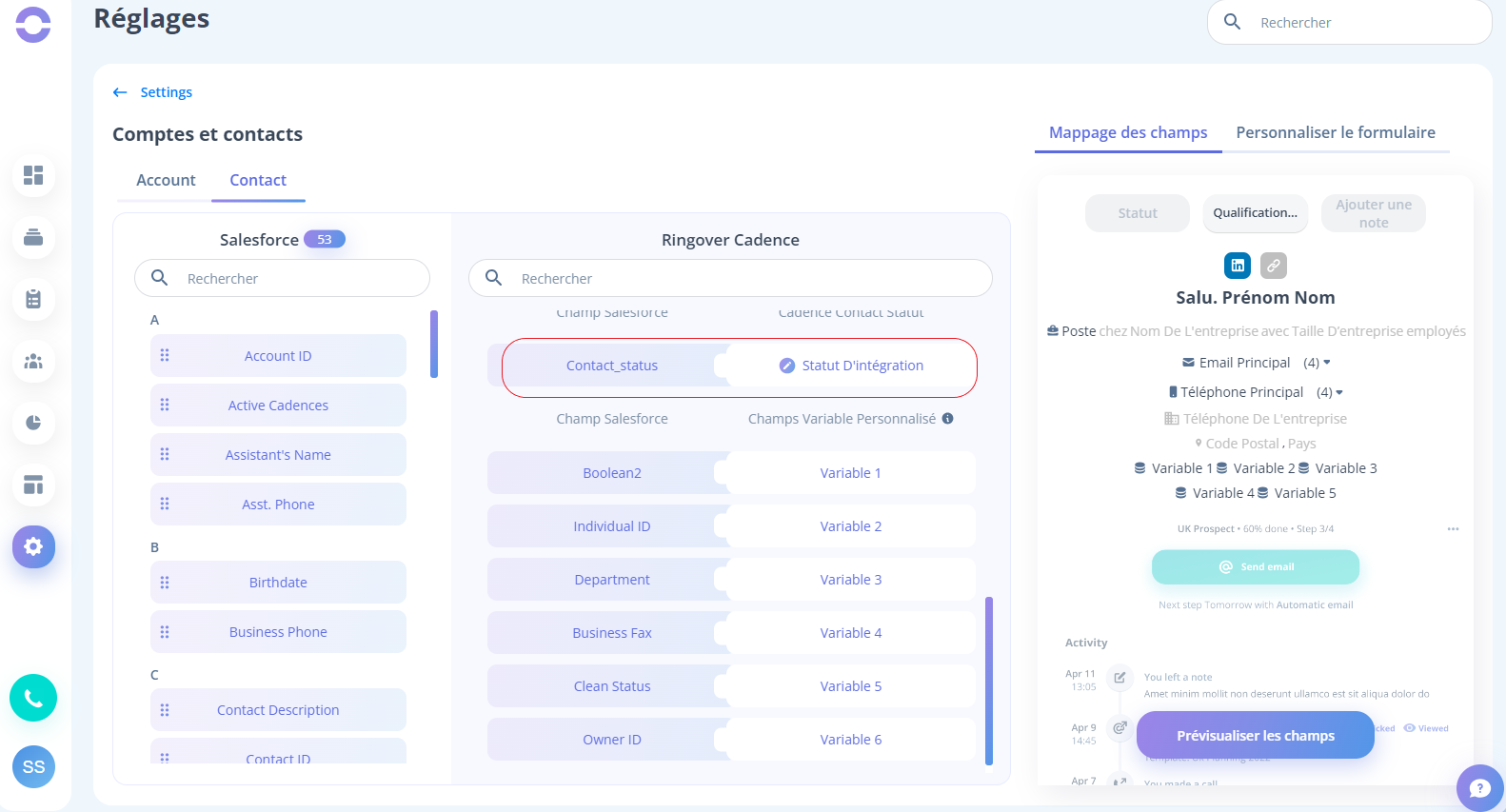Click drag handle on Contact Description field
The height and width of the screenshot is (812, 1506).
165,709
